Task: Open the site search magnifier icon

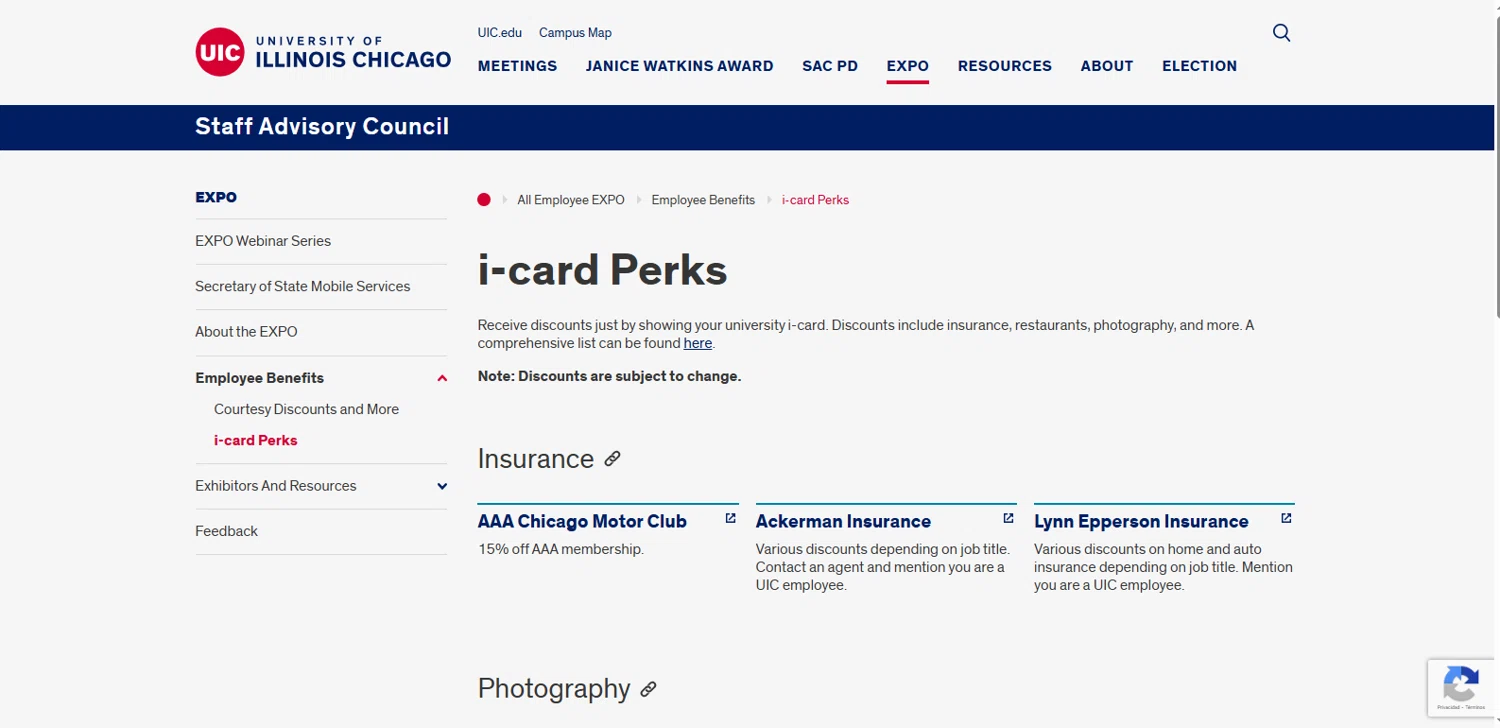Action: pos(1281,33)
